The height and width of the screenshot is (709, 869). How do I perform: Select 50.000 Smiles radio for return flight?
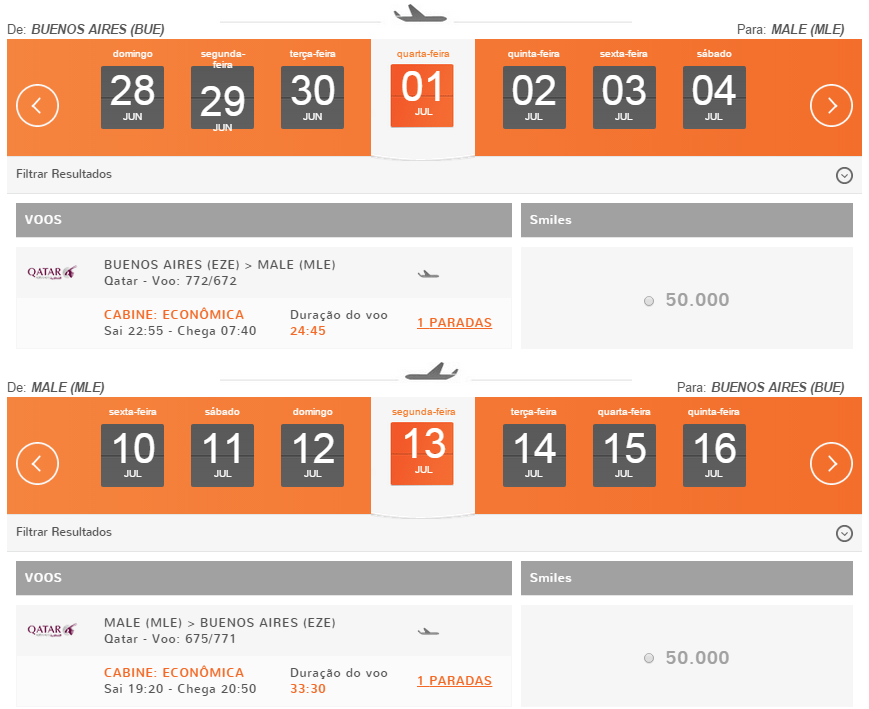[649, 658]
